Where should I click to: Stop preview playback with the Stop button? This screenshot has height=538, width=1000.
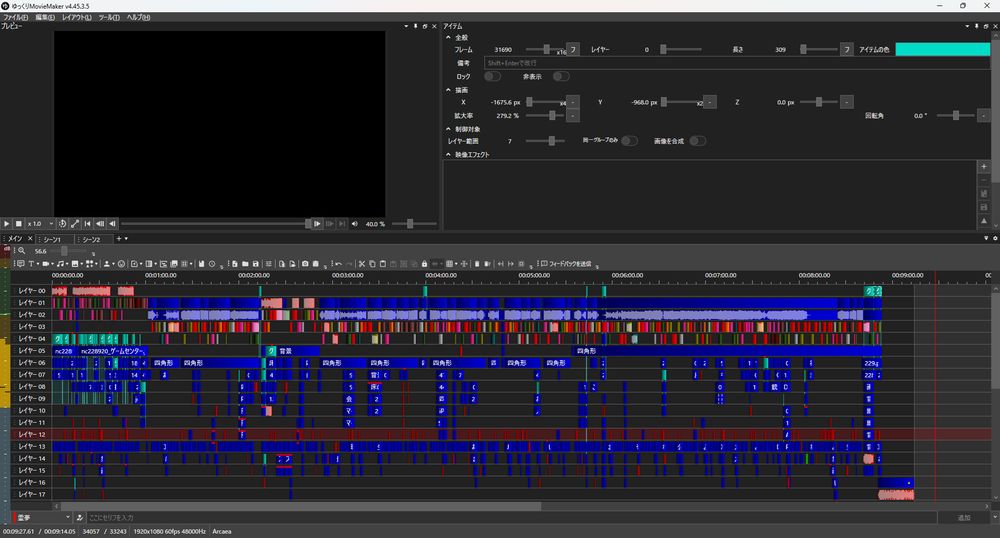18,224
